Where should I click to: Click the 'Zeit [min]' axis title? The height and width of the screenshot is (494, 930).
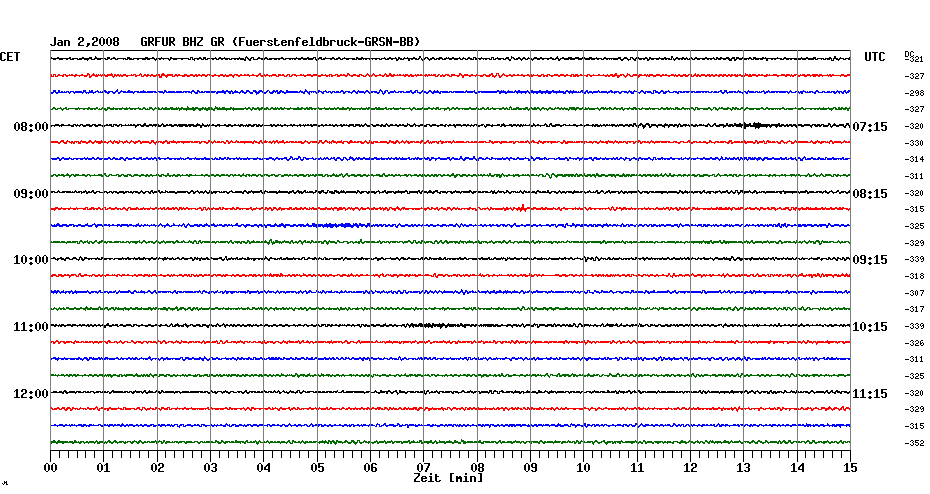pyautogui.click(x=448, y=478)
